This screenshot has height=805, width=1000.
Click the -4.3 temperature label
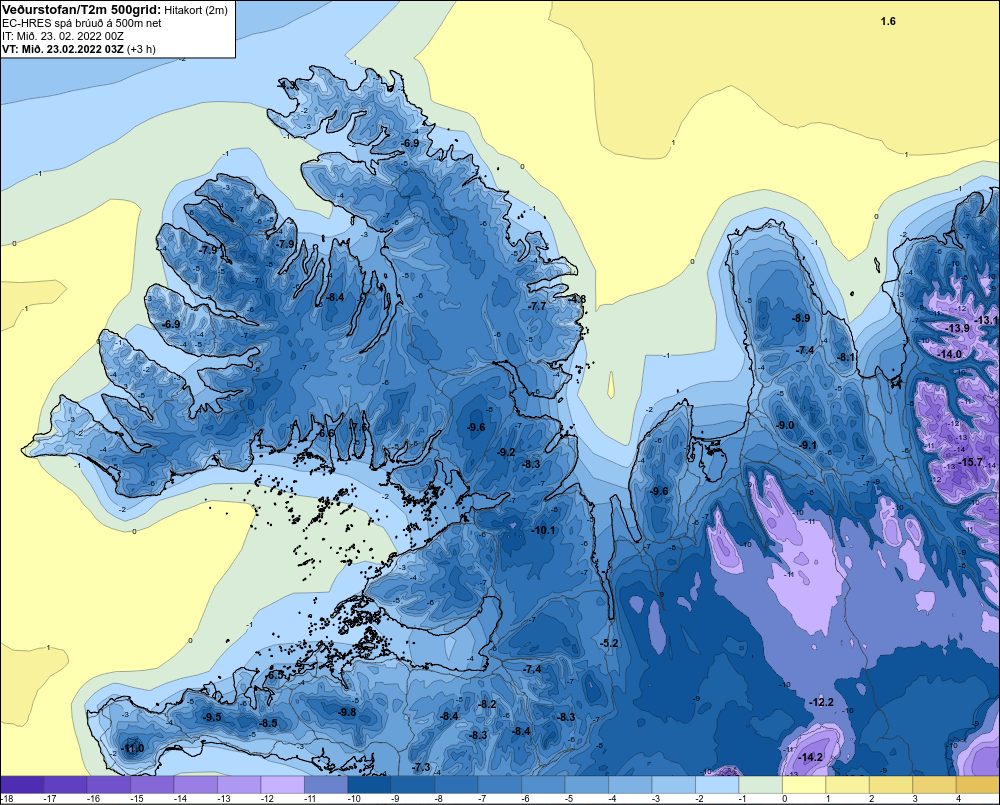(x=288, y=85)
